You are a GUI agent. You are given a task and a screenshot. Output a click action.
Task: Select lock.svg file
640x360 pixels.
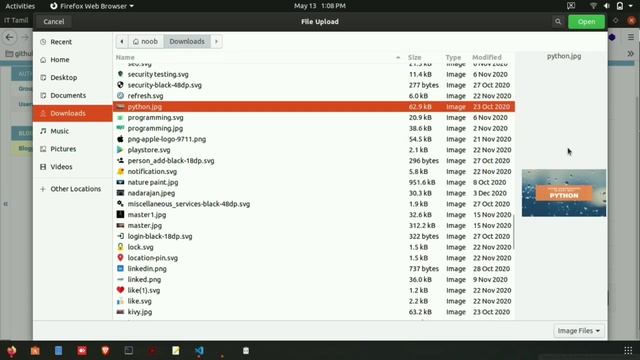313,247
